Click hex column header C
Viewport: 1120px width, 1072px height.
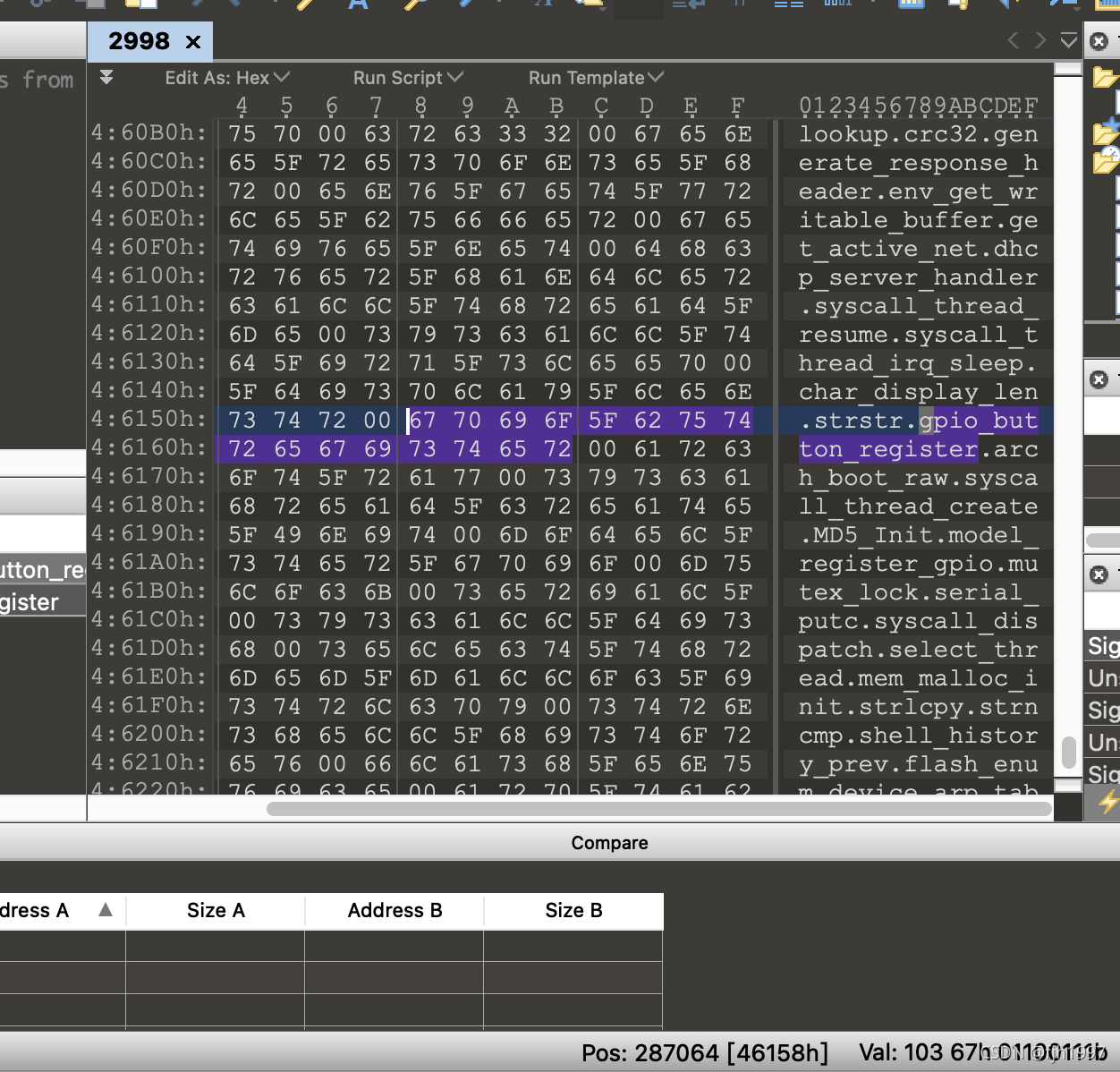602,106
